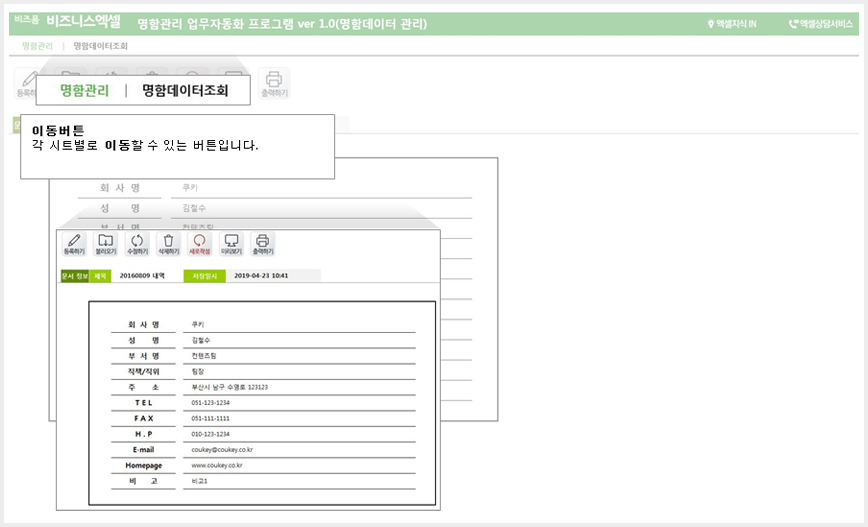The width and height of the screenshot is (868, 527).
Task: Click the address 부산시 남구 수영로 123123
Action: tap(230, 387)
